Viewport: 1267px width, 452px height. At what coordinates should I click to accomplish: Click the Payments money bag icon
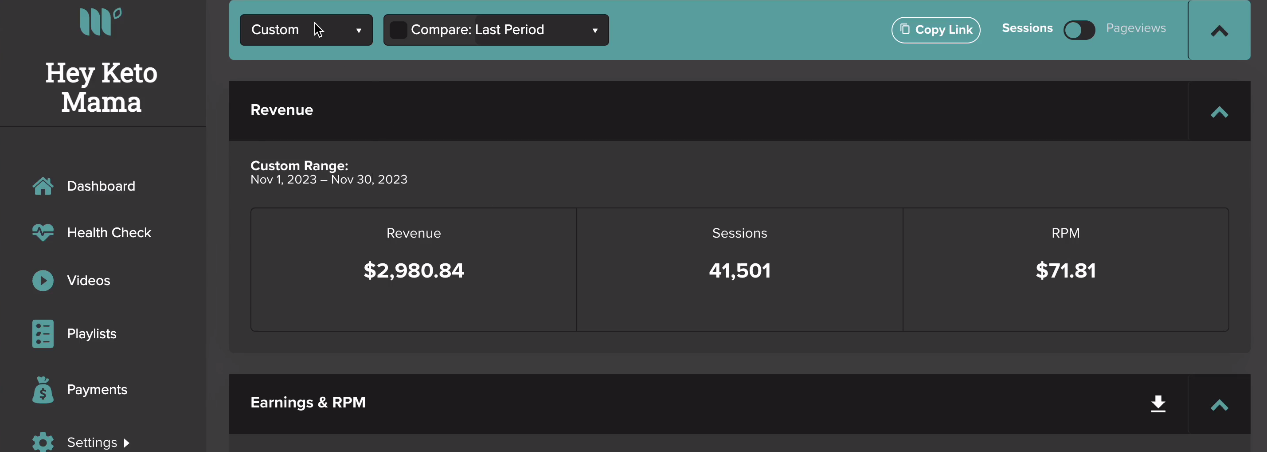pyautogui.click(x=43, y=390)
